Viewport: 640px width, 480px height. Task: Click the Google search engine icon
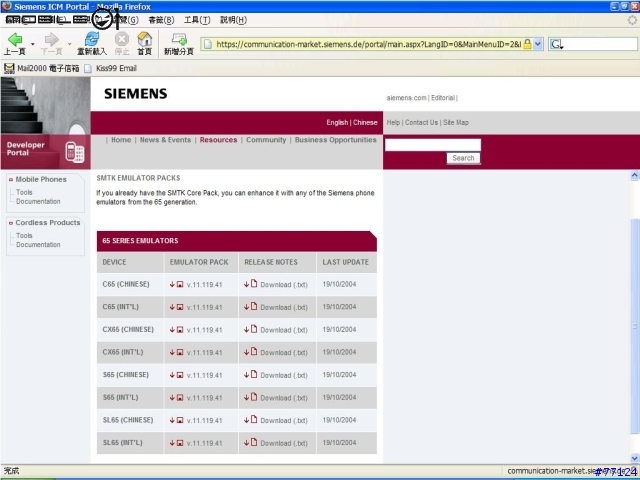click(x=556, y=44)
